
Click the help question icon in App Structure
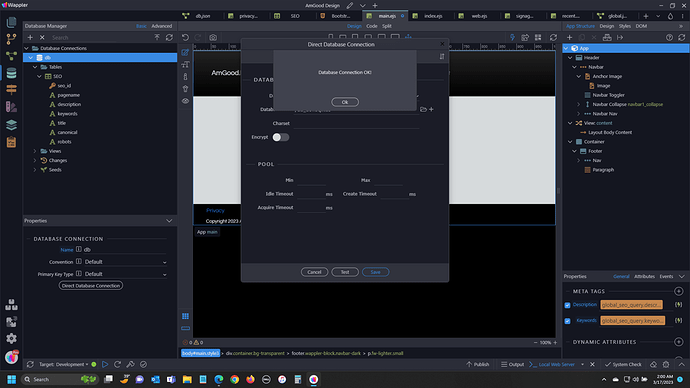[669, 37]
